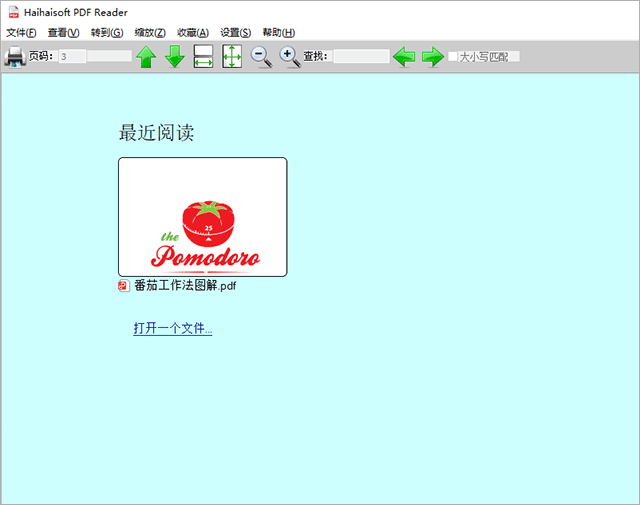
Task: Toggle the 大小写匹配 checkbox
Action: pos(453,56)
